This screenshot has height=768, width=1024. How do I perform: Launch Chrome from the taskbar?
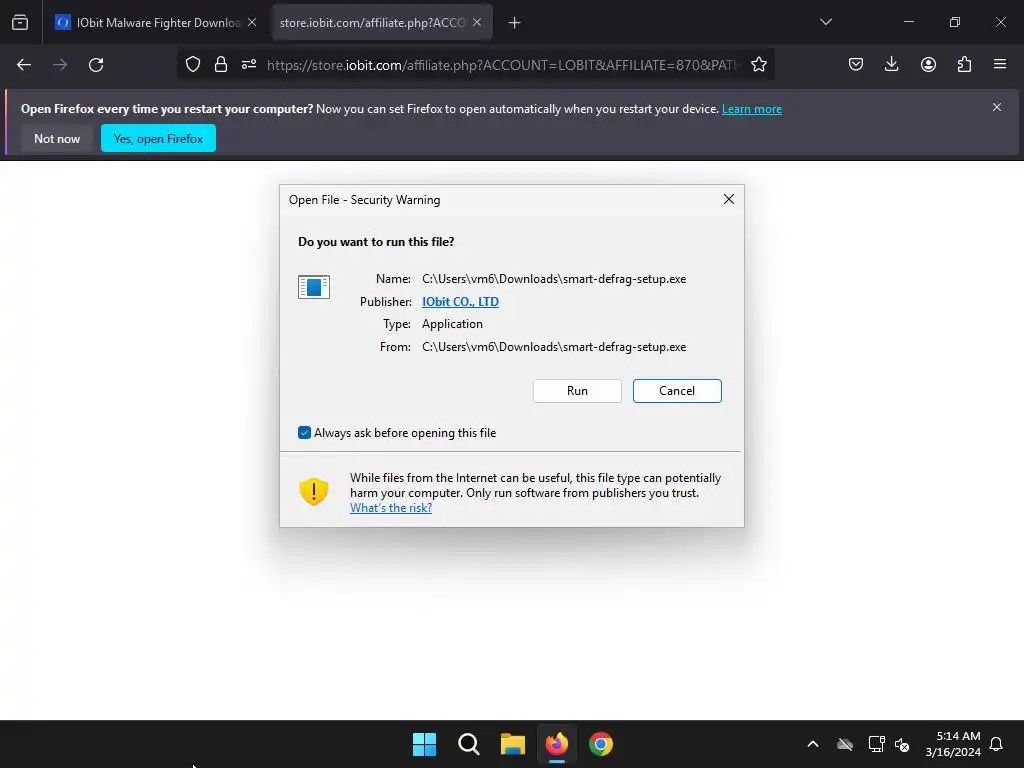pyautogui.click(x=601, y=744)
